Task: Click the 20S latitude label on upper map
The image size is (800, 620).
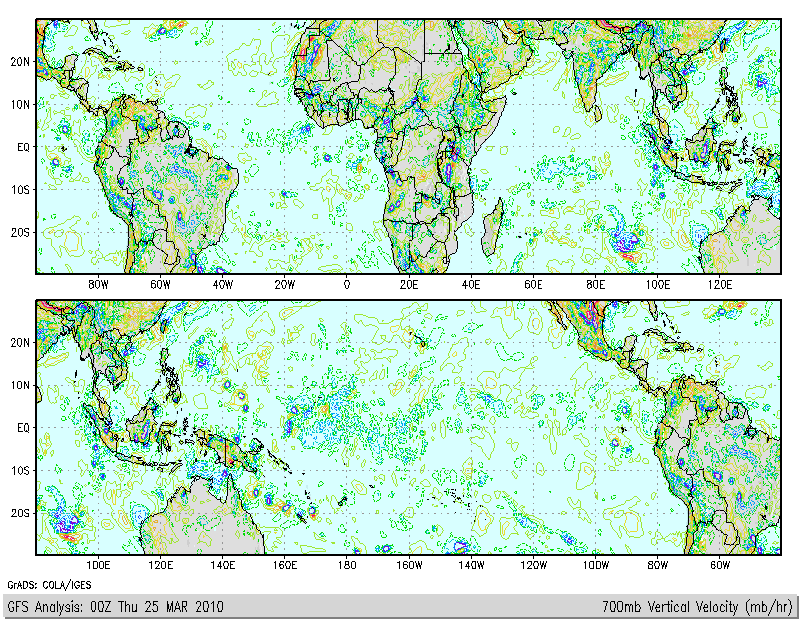Action: point(20,233)
